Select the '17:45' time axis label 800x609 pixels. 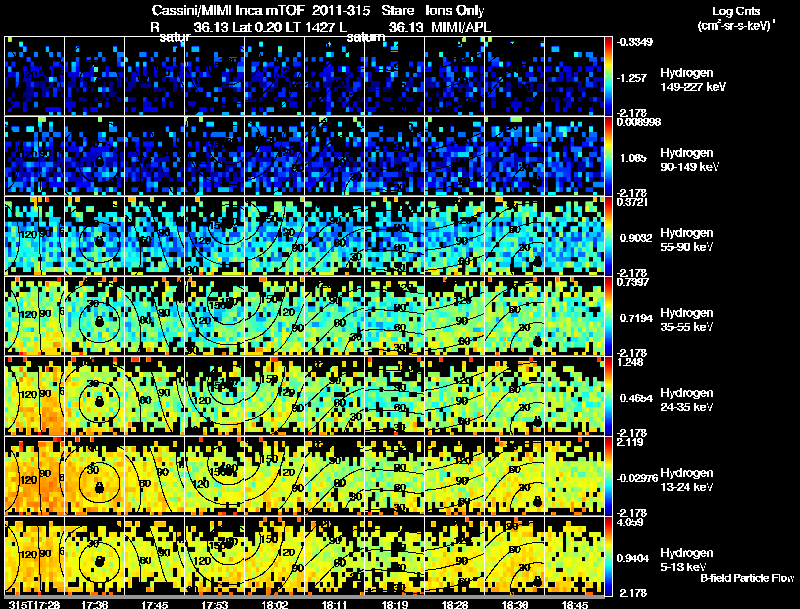pos(155,604)
